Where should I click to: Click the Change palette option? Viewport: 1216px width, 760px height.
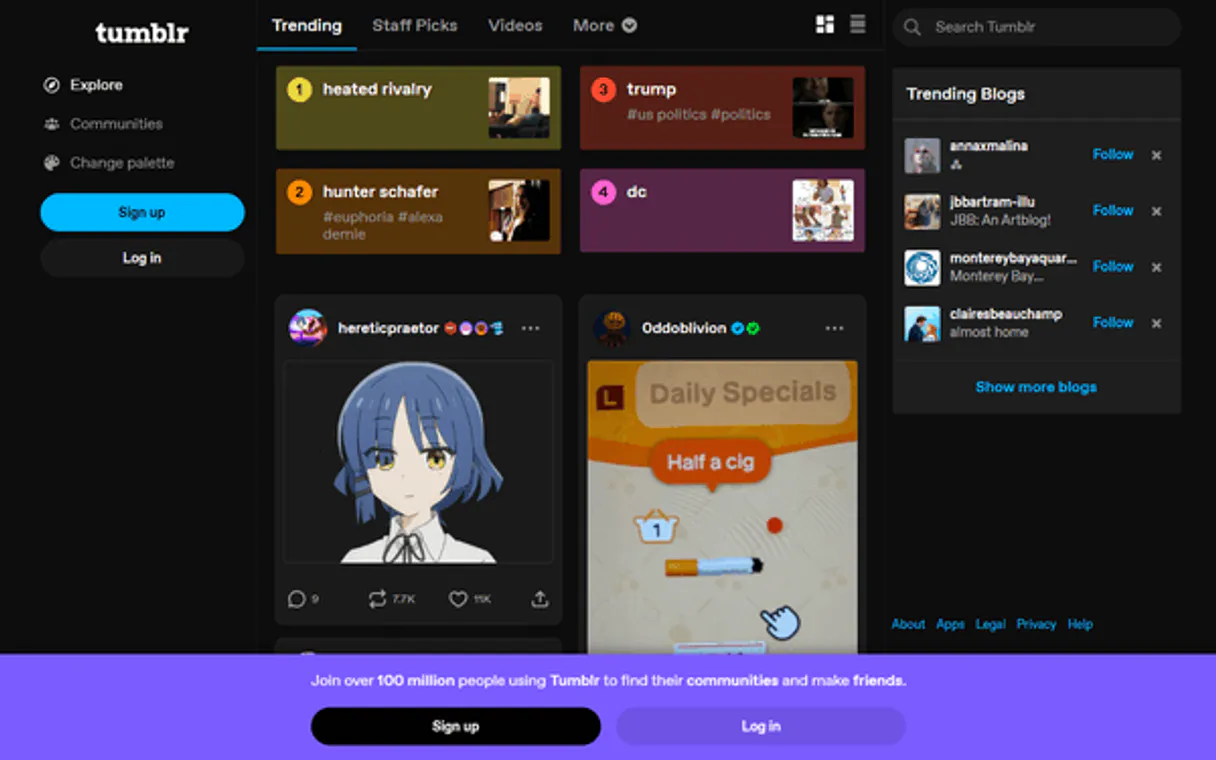[x=109, y=163]
